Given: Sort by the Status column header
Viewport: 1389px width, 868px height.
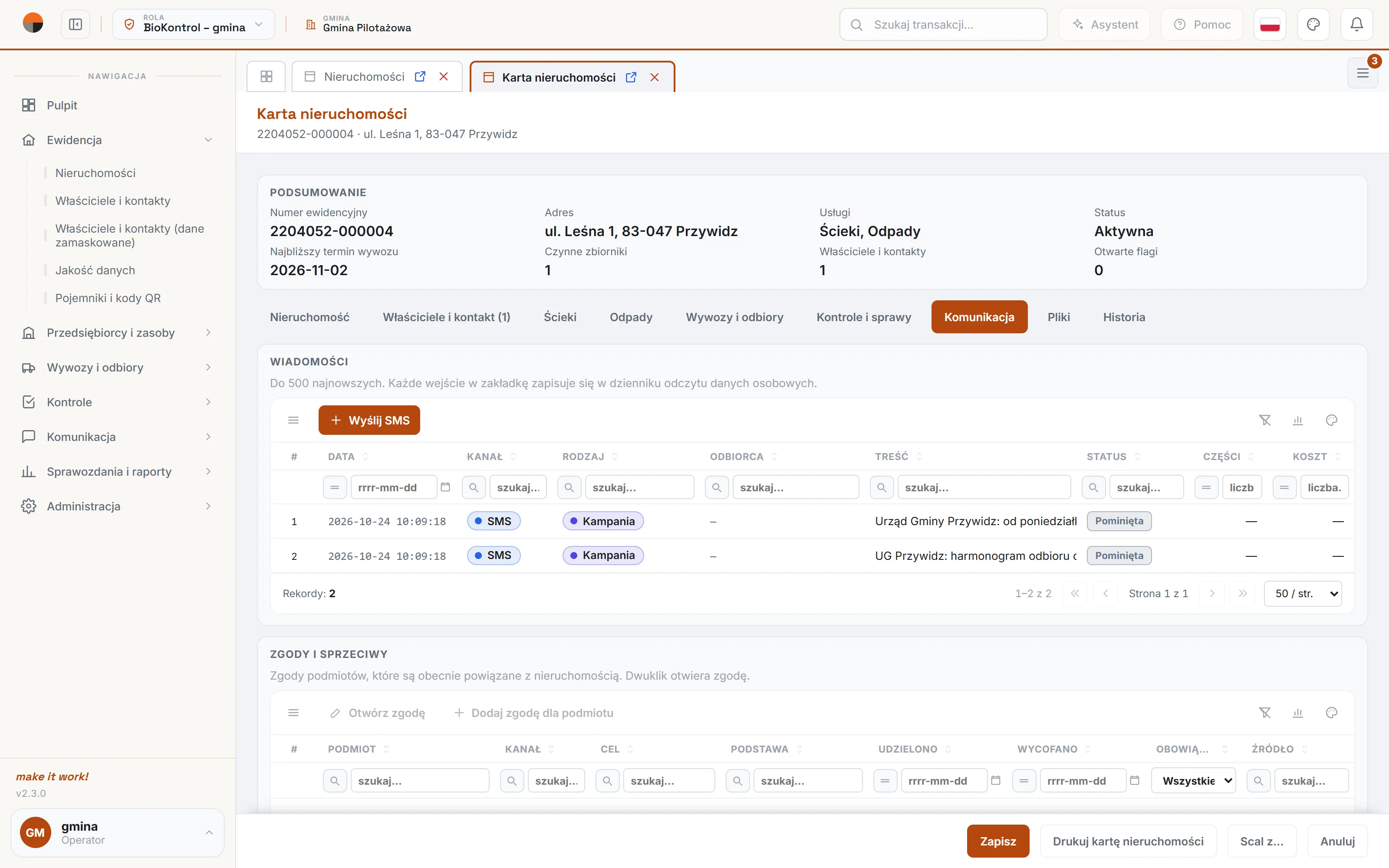Looking at the screenshot, I should coord(1113,457).
